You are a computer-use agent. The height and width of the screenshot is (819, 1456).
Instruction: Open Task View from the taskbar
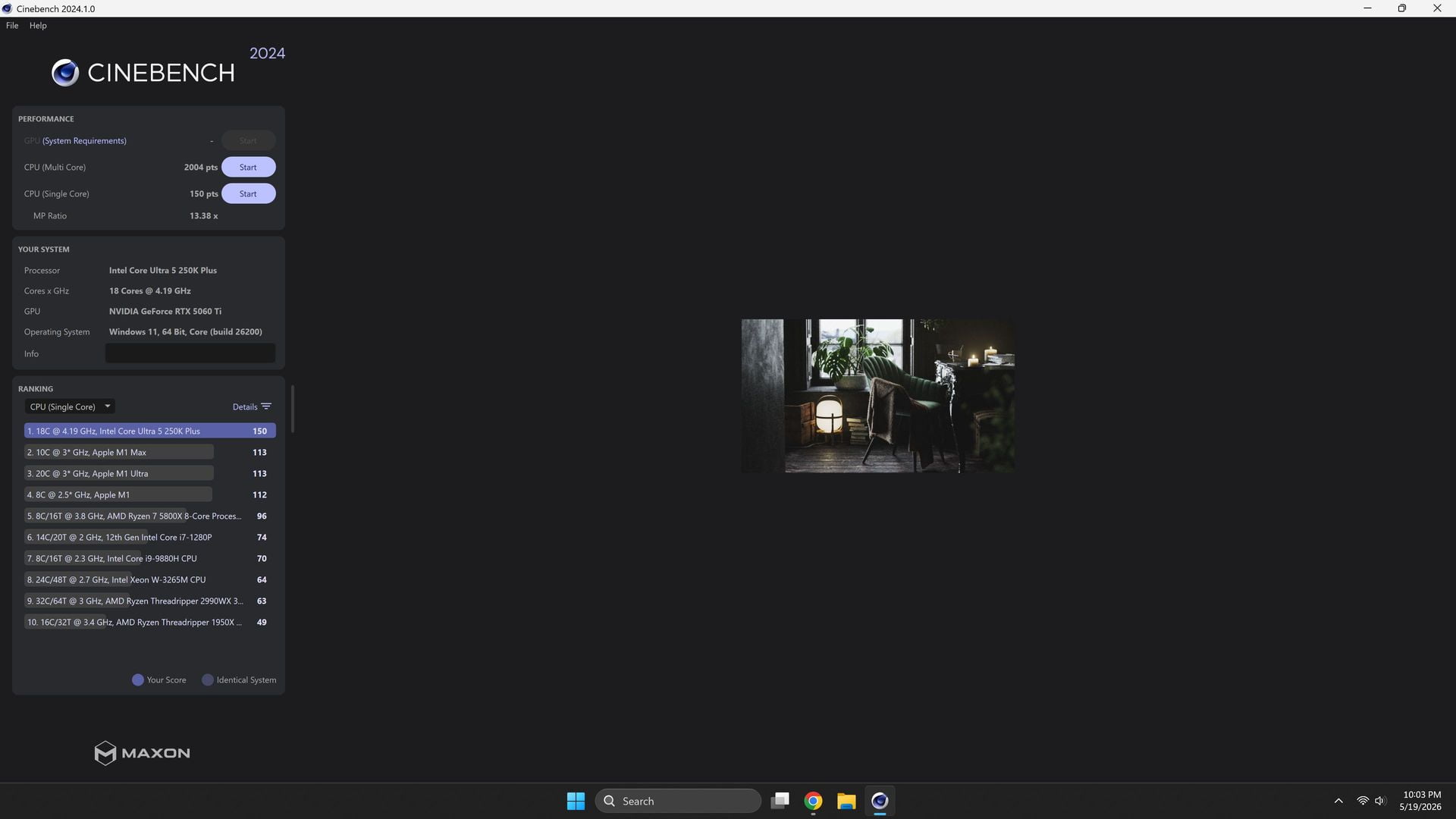(x=780, y=801)
